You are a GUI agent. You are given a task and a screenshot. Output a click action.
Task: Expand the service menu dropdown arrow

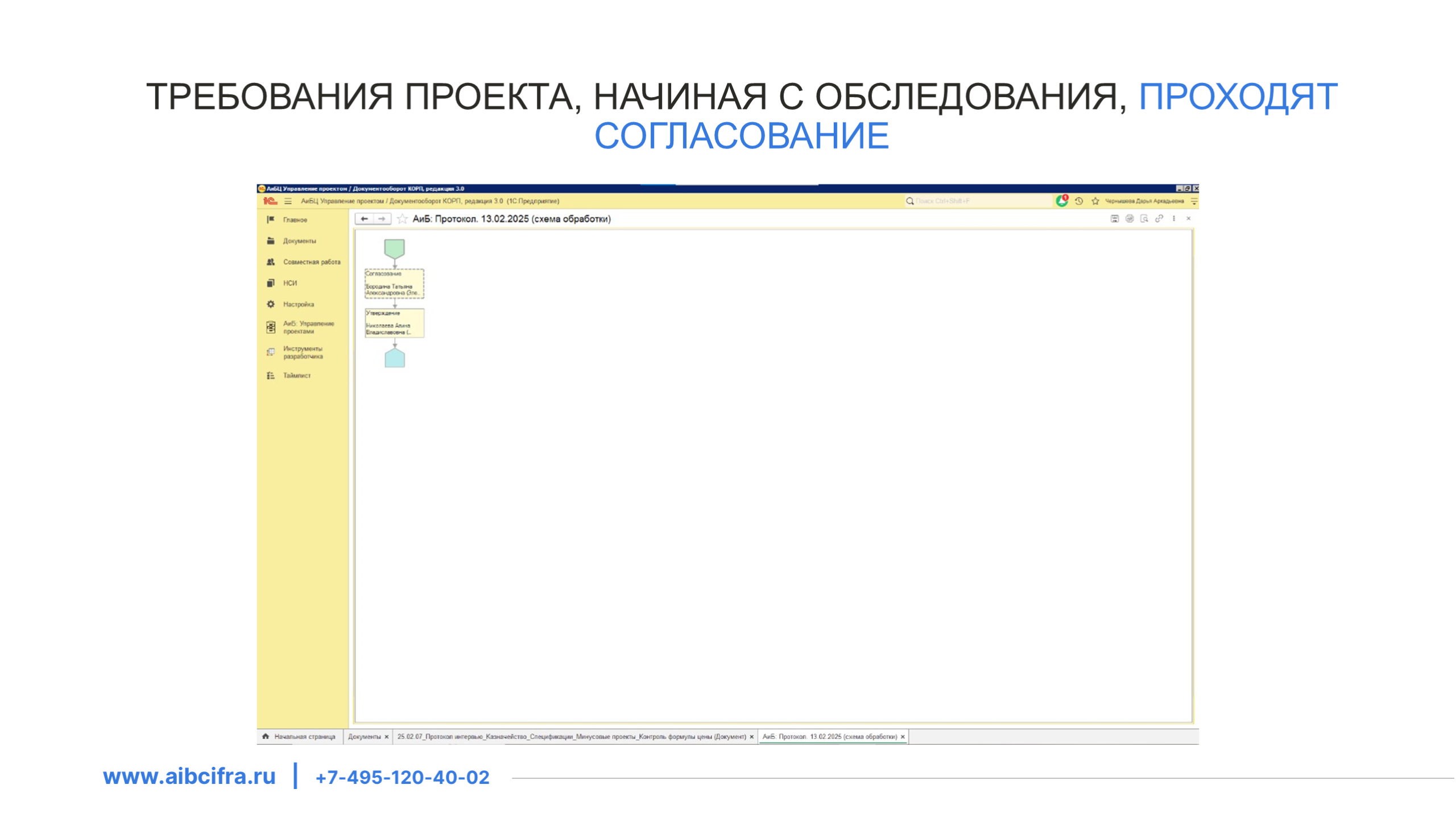click(x=1194, y=201)
